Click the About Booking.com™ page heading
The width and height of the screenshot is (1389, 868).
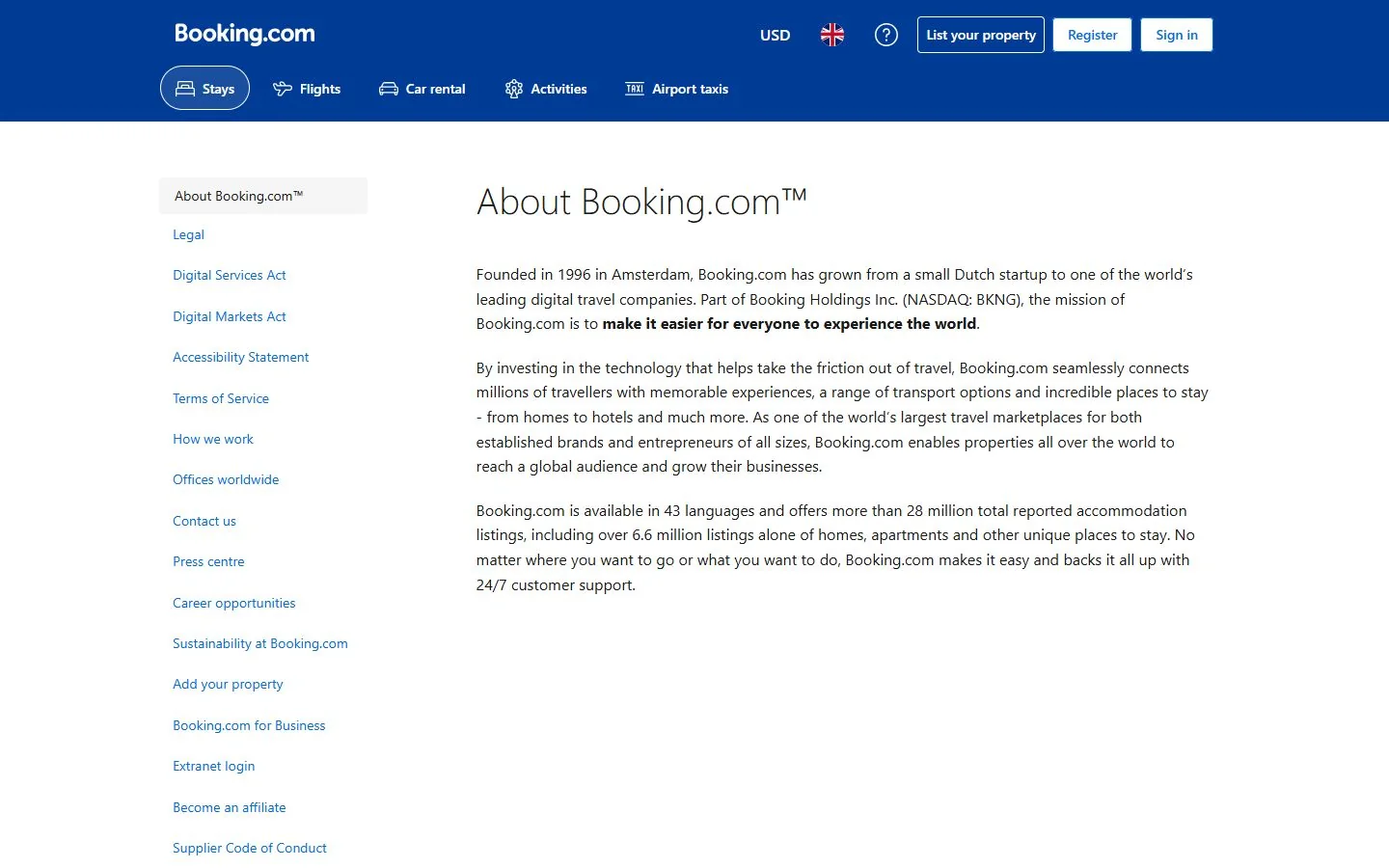coord(641,203)
